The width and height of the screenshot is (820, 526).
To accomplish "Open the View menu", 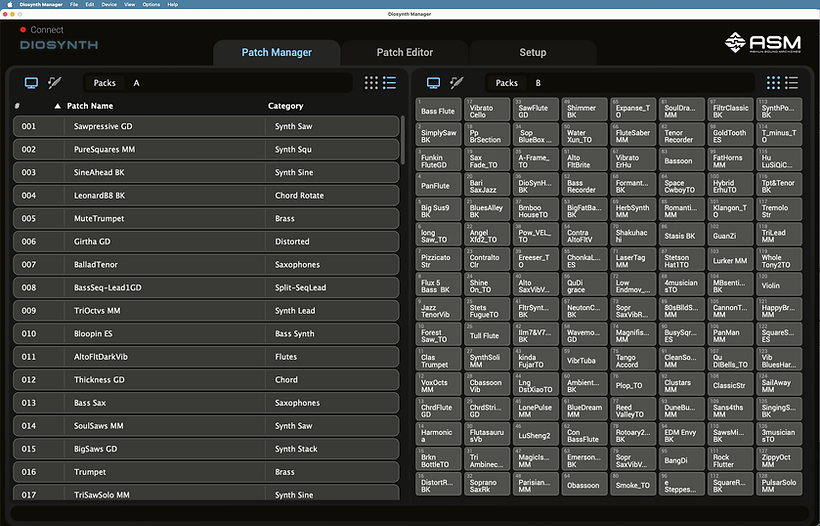I will click(129, 4).
